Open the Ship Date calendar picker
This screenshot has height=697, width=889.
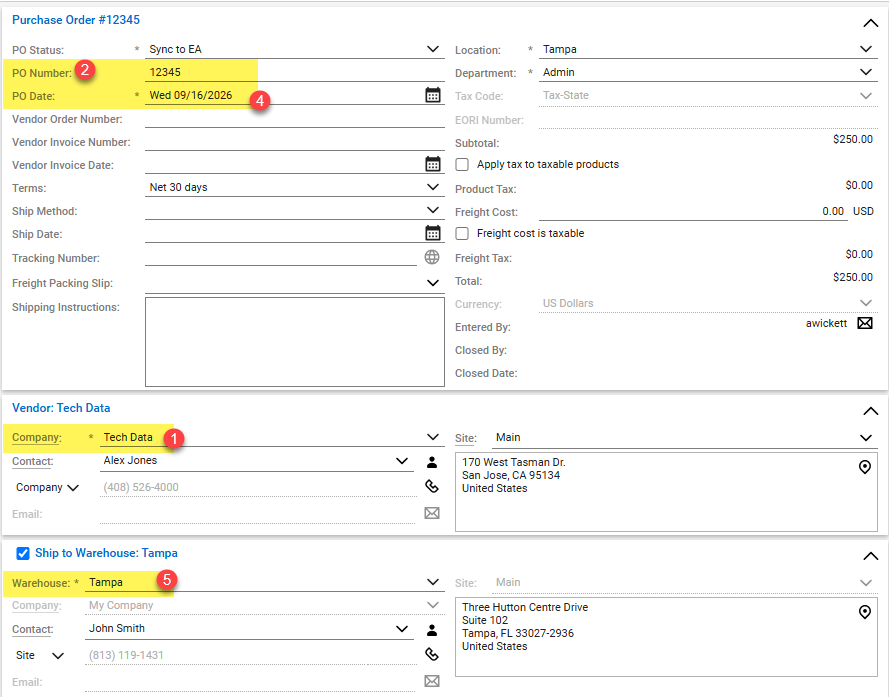(x=433, y=233)
